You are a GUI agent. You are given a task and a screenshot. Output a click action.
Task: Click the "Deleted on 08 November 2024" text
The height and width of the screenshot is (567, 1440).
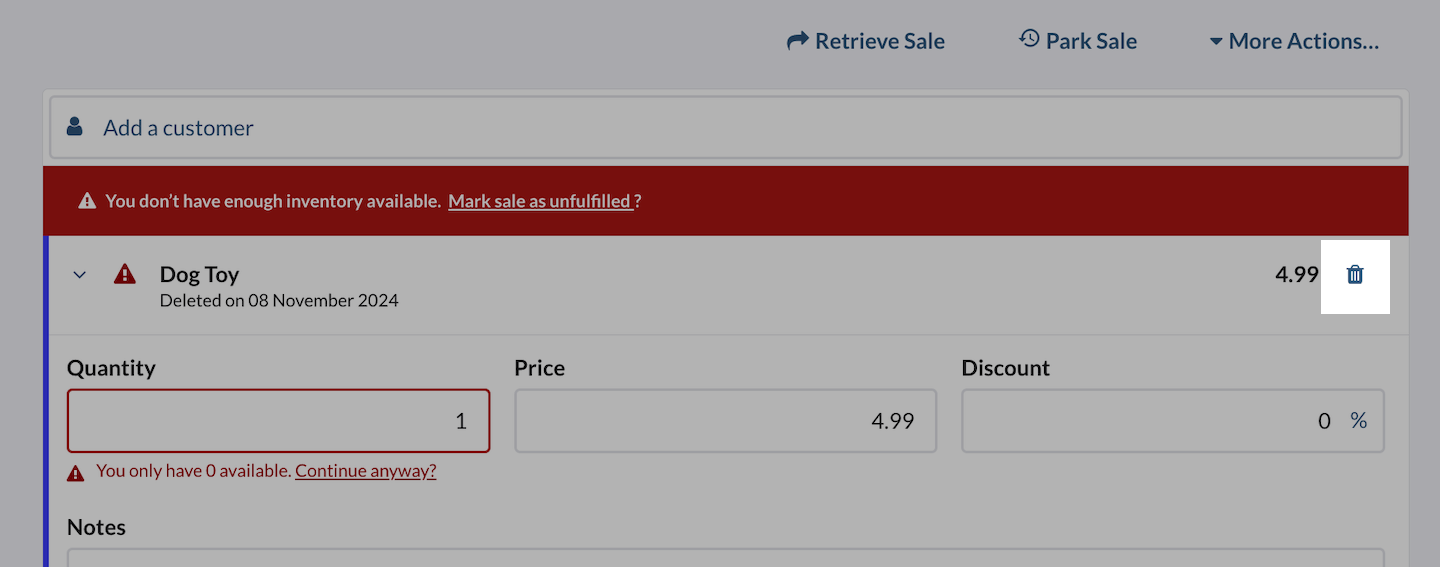(x=279, y=300)
